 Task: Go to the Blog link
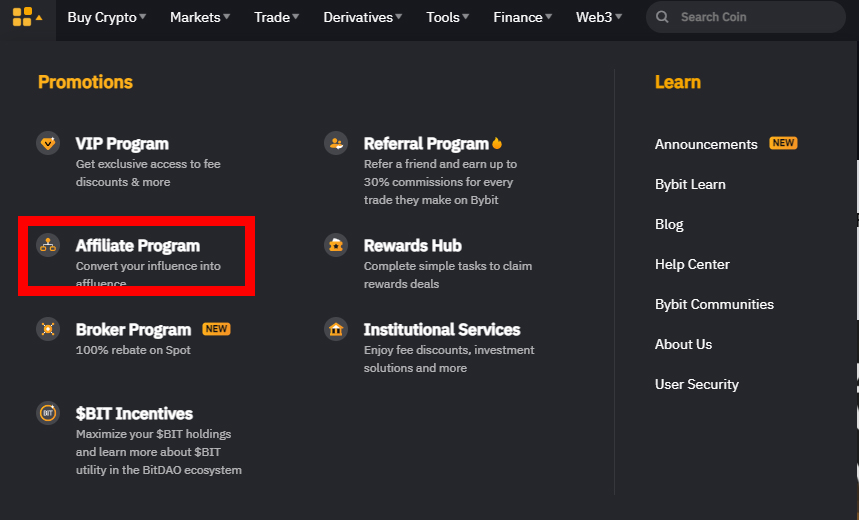(669, 224)
